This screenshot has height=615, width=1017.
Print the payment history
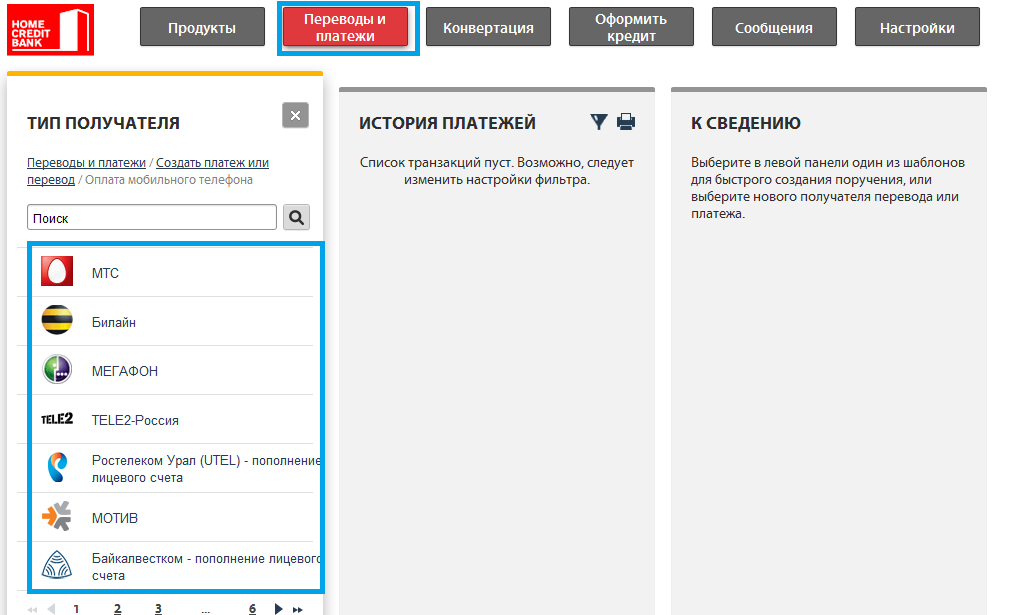626,121
